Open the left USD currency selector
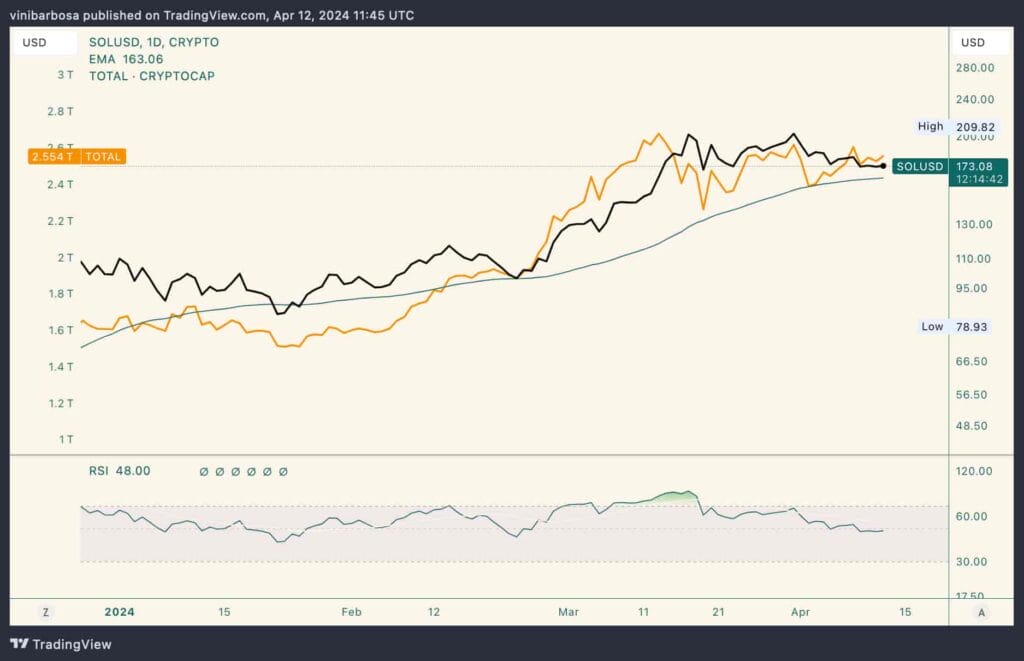1024x661 pixels. [x=46, y=43]
